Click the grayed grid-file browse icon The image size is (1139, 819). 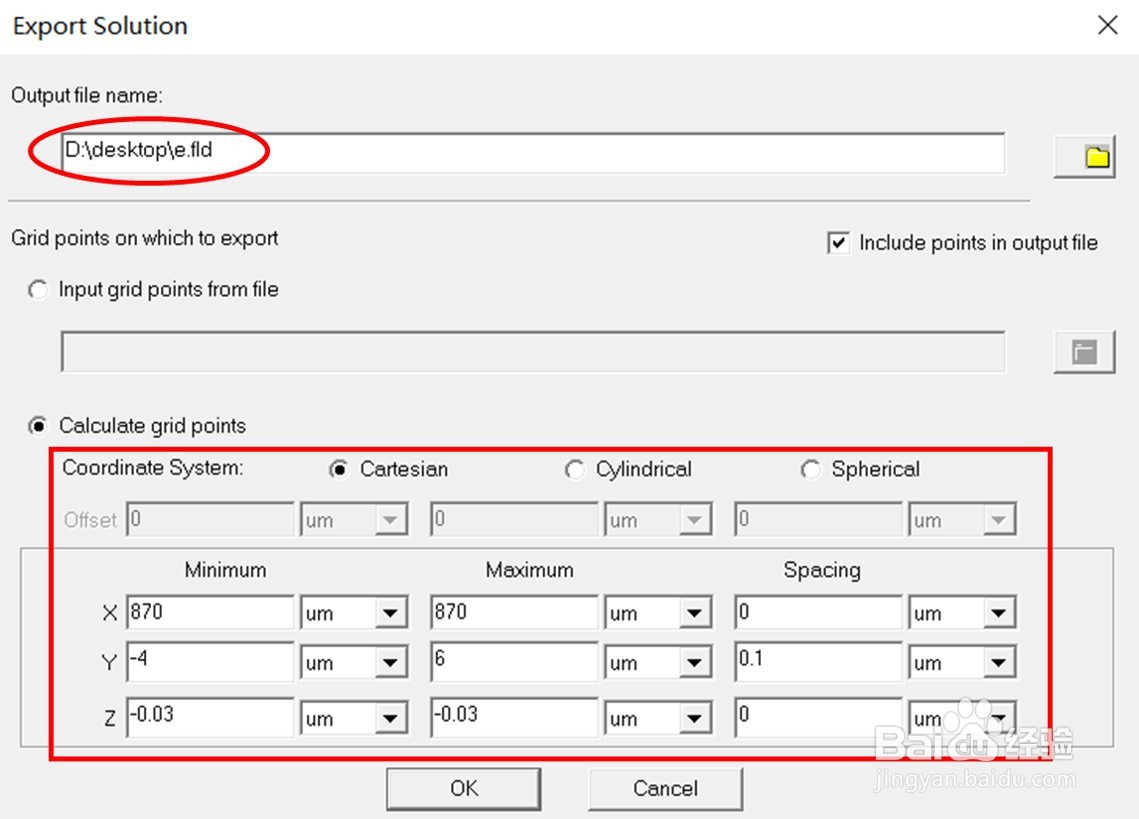[1085, 351]
